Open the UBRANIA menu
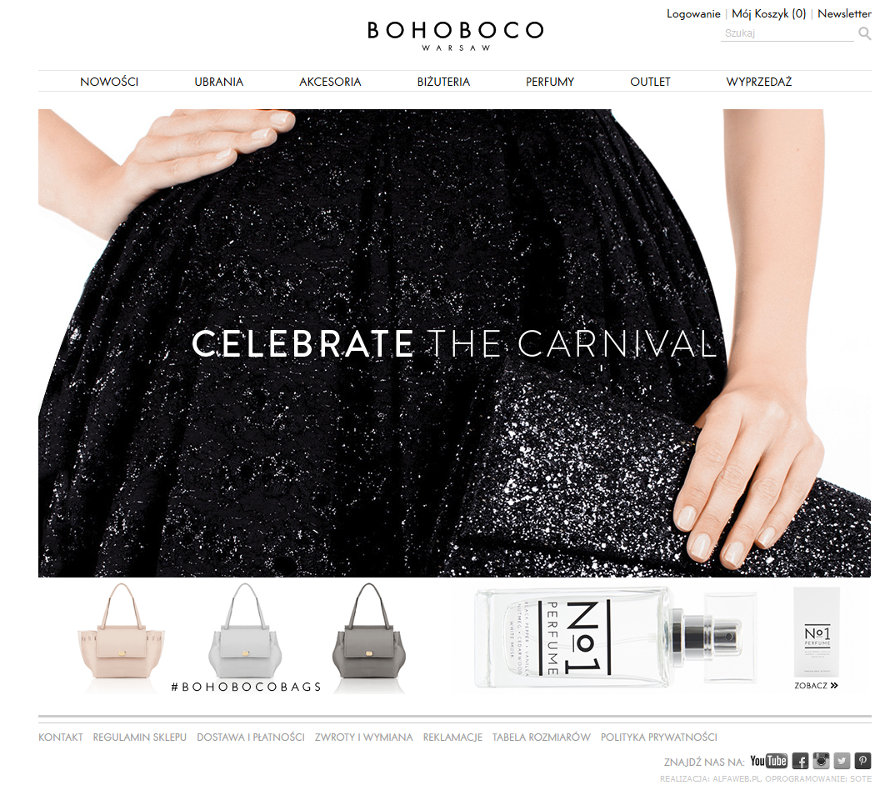 point(219,82)
